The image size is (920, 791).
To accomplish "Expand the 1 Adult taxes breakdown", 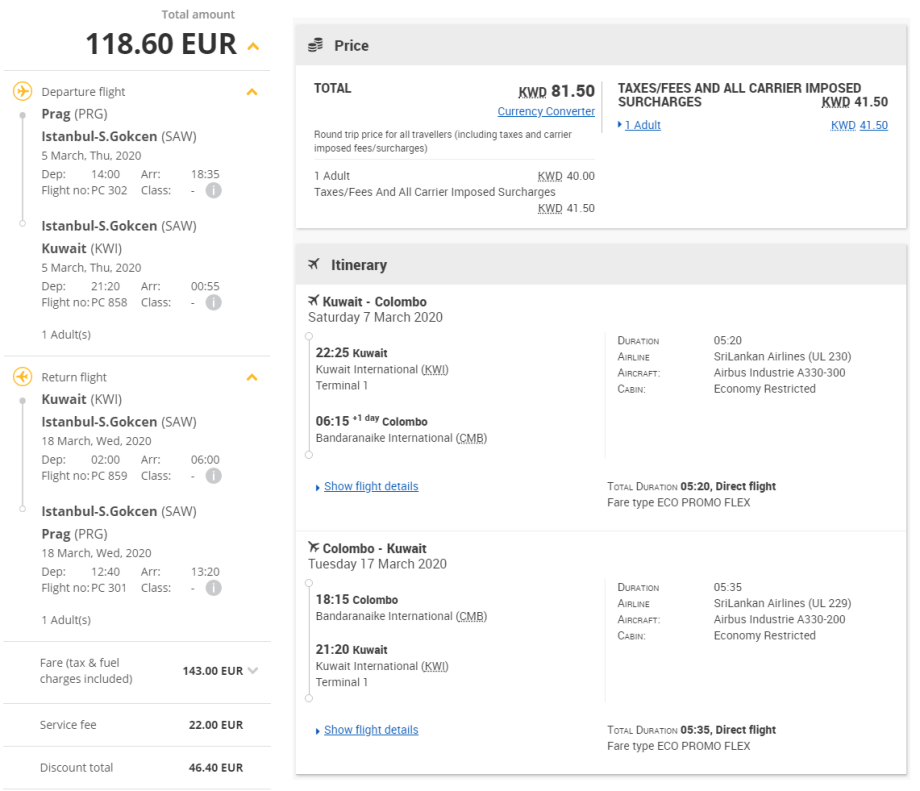I will point(639,125).
